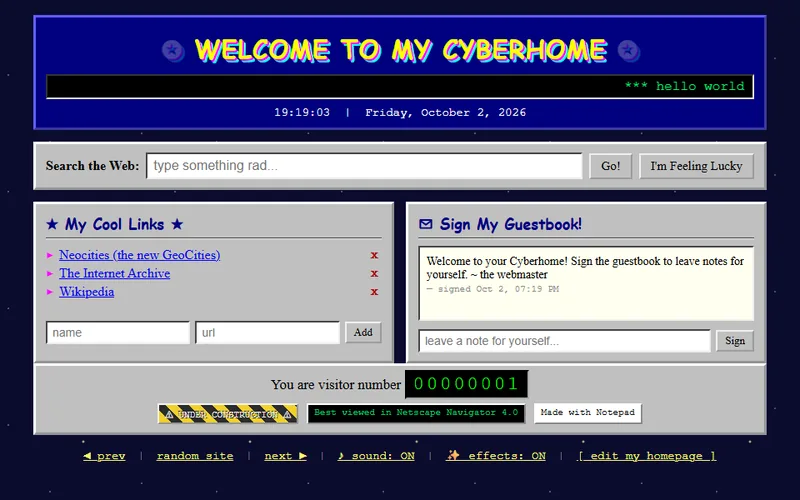Click the envelope icon by Sign My Guestbook
Image resolution: width=800 pixels, height=500 pixels.
point(426,224)
